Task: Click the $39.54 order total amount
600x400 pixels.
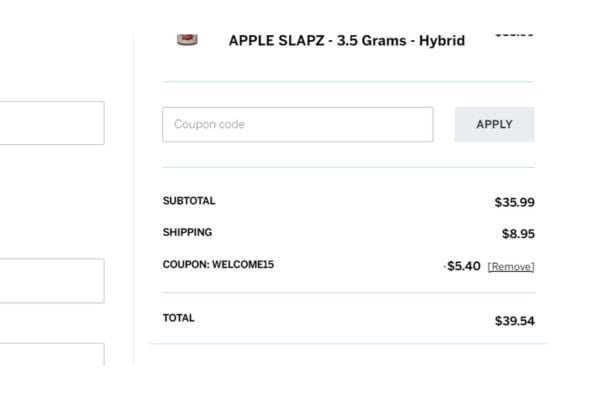Action: click(x=514, y=321)
